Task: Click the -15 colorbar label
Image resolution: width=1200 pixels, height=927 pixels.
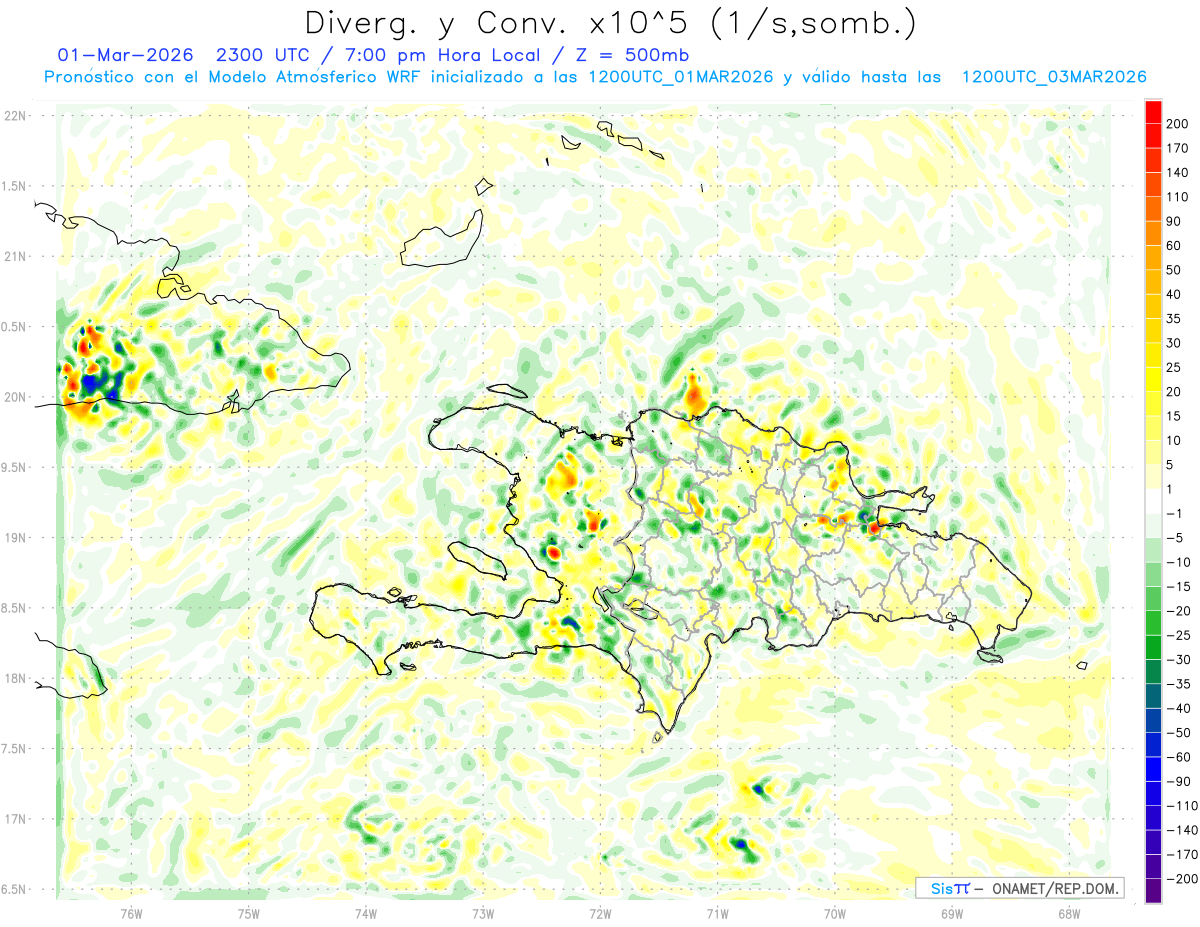Action: pyautogui.click(x=1179, y=587)
